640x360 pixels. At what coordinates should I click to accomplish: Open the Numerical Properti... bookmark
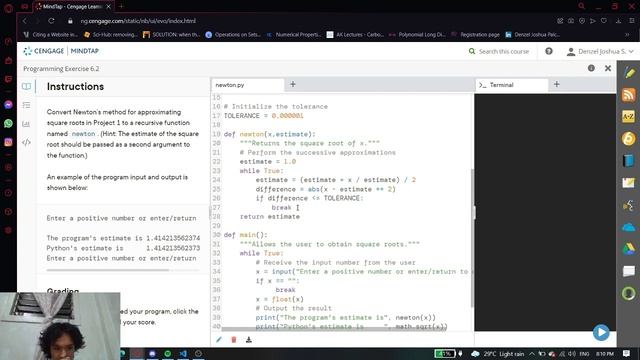coord(294,35)
